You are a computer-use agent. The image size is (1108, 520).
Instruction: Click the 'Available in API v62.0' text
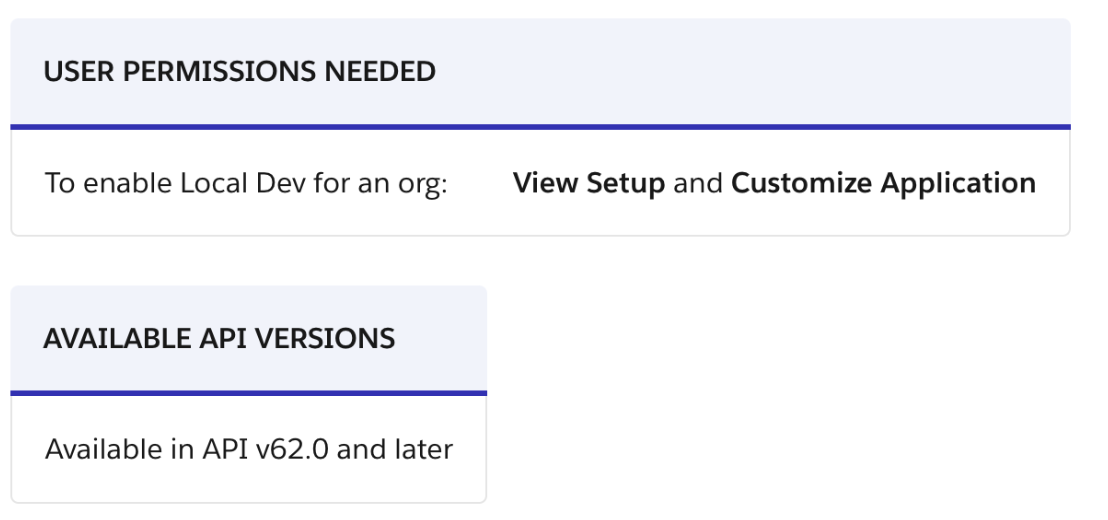coord(187,449)
